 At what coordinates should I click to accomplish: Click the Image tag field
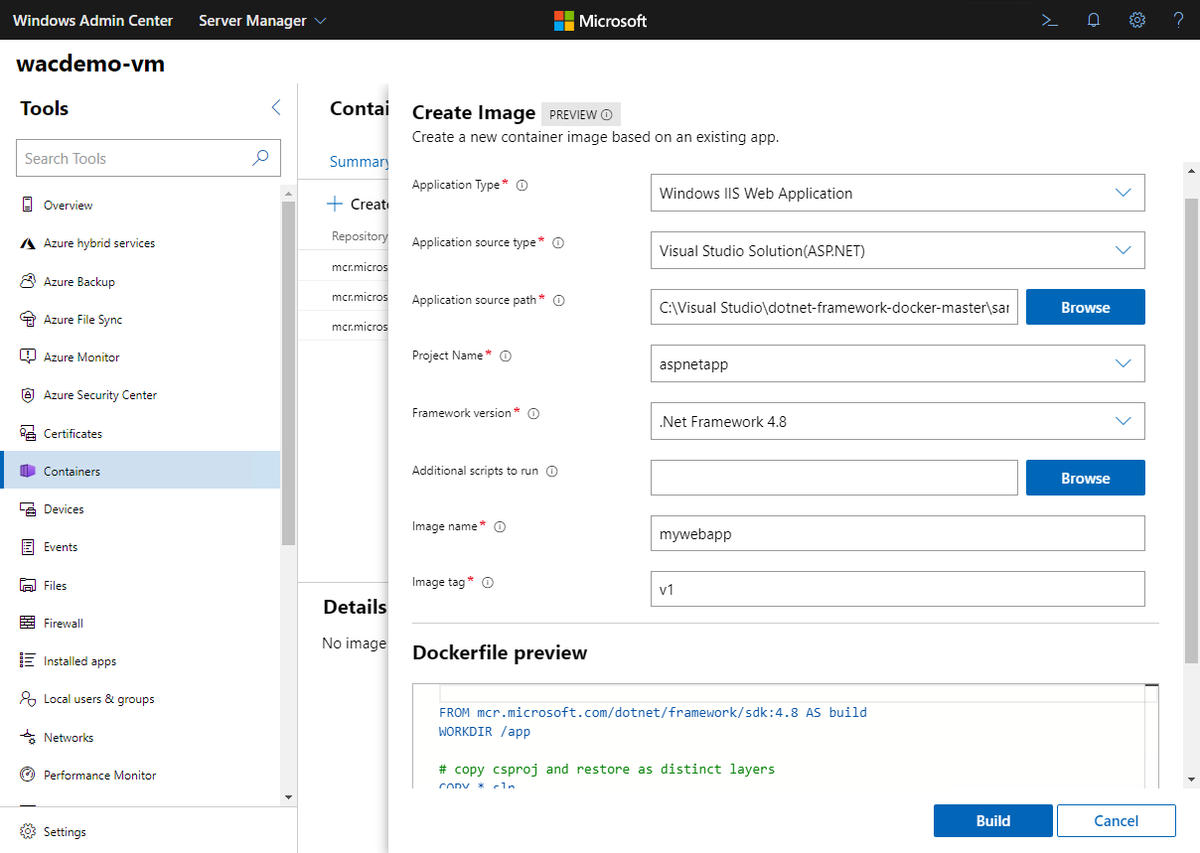tap(897, 589)
